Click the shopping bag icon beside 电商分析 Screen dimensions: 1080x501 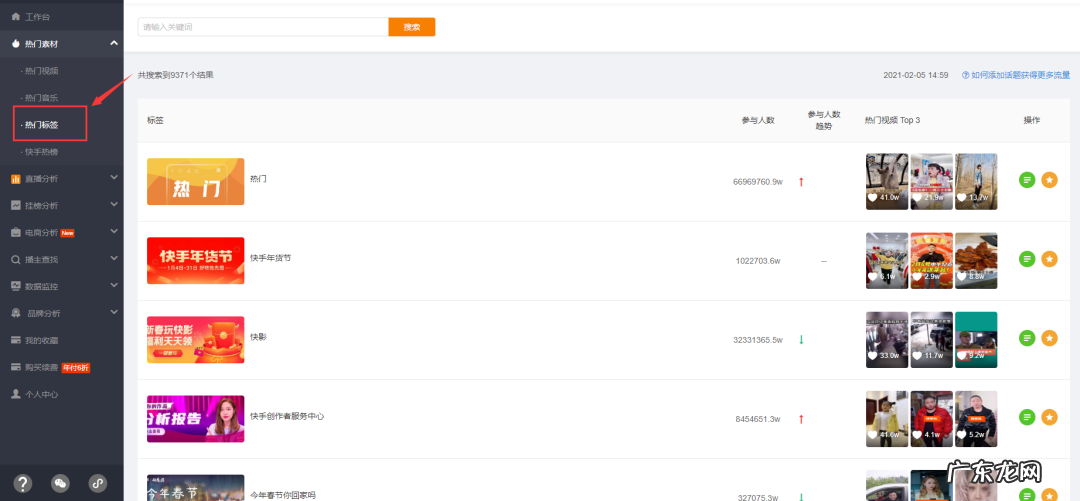pyautogui.click(x=15, y=233)
